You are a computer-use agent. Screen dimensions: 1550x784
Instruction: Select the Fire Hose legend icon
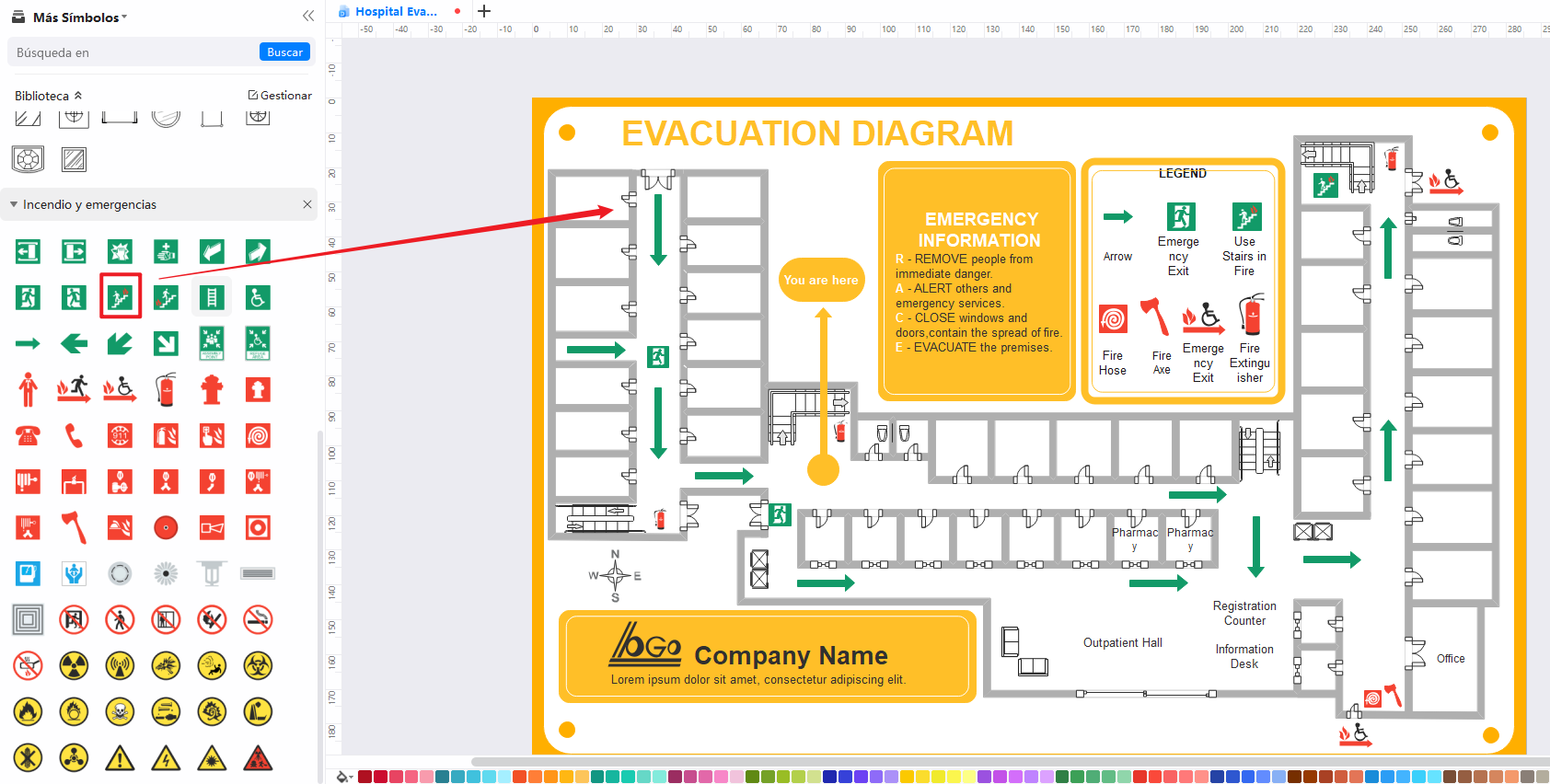[x=1113, y=319]
